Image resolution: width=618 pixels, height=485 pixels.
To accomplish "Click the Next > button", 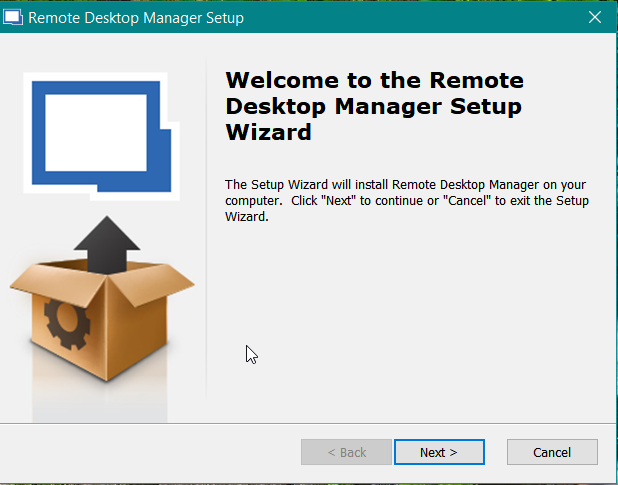I will click(x=439, y=452).
